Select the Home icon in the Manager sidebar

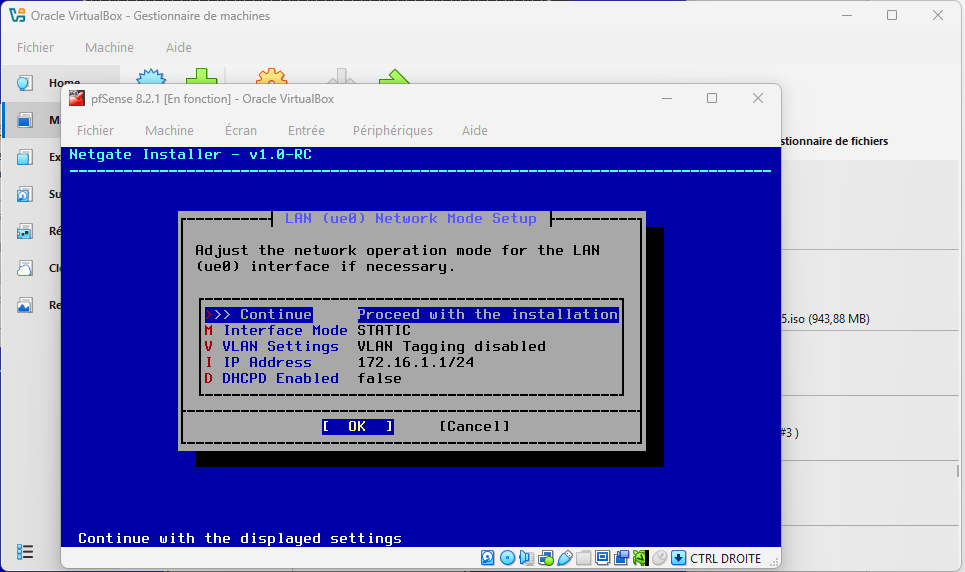coord(25,84)
